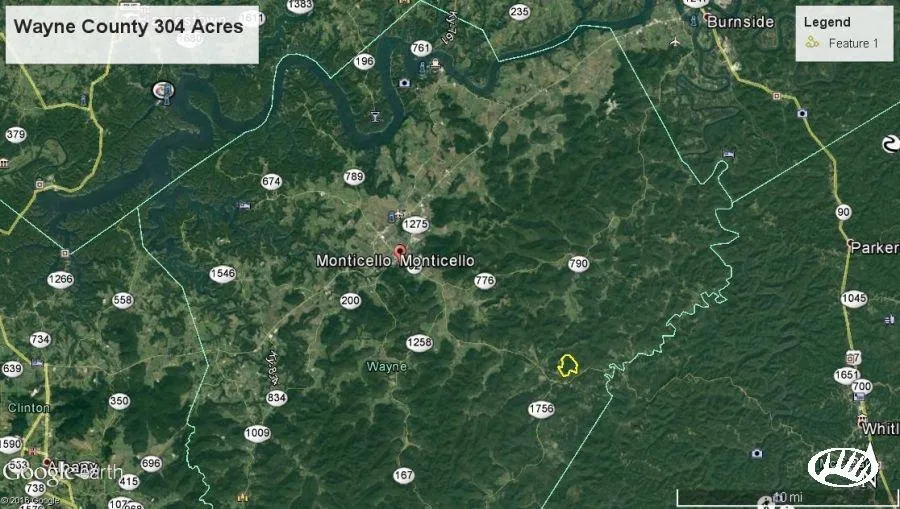
Task: Click the route 834 road marker
Action: click(277, 398)
